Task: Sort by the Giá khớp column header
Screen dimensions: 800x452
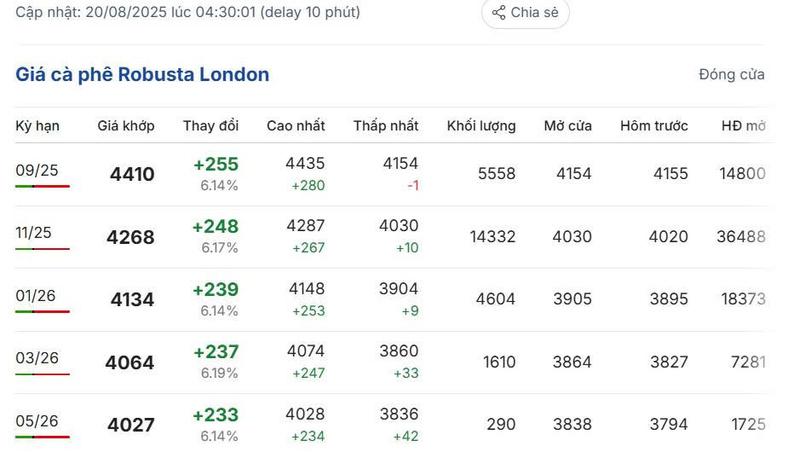Action: [x=126, y=126]
